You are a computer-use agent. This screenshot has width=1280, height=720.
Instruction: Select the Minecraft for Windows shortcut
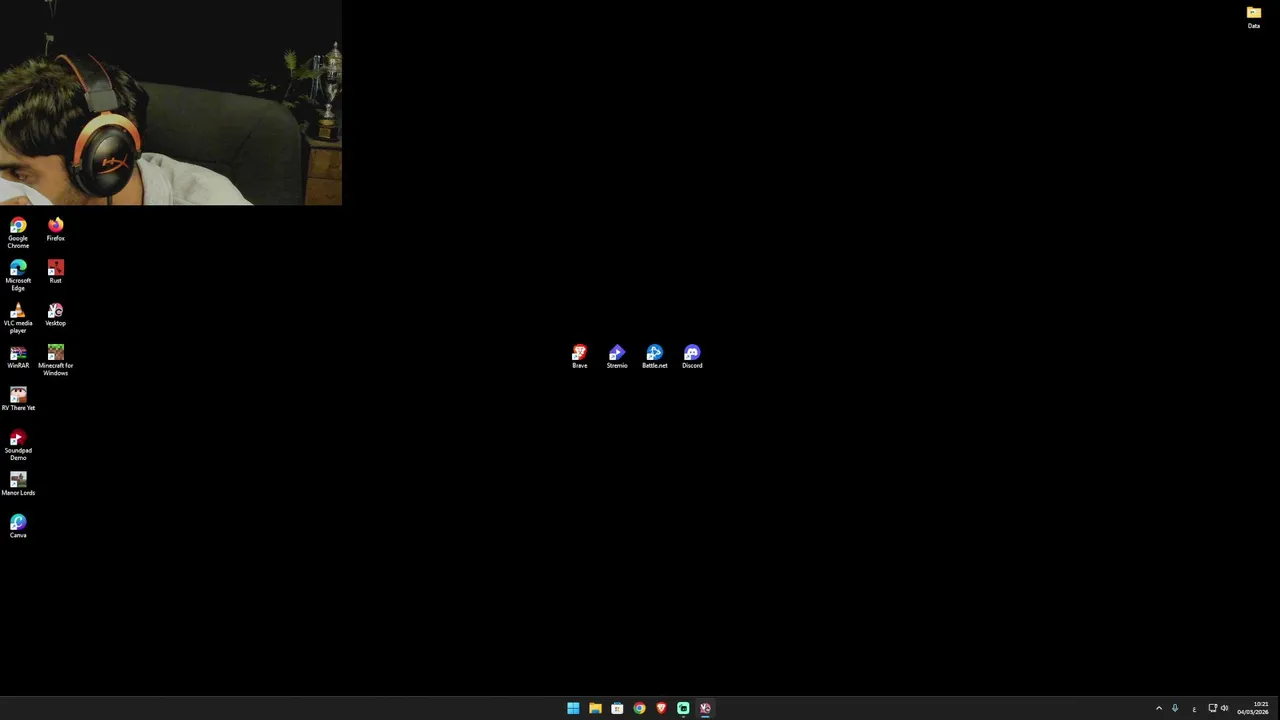[x=55, y=360]
